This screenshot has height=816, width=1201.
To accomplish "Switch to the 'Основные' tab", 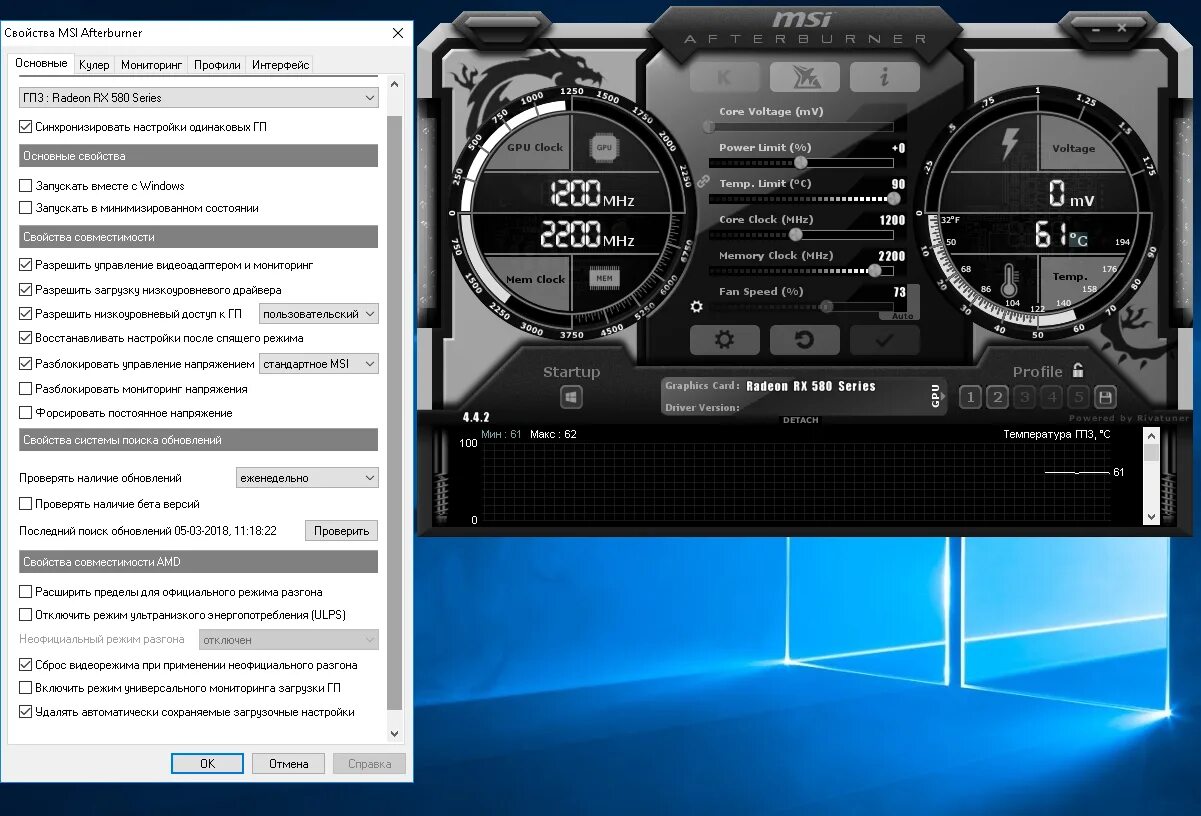I will tap(41, 63).
